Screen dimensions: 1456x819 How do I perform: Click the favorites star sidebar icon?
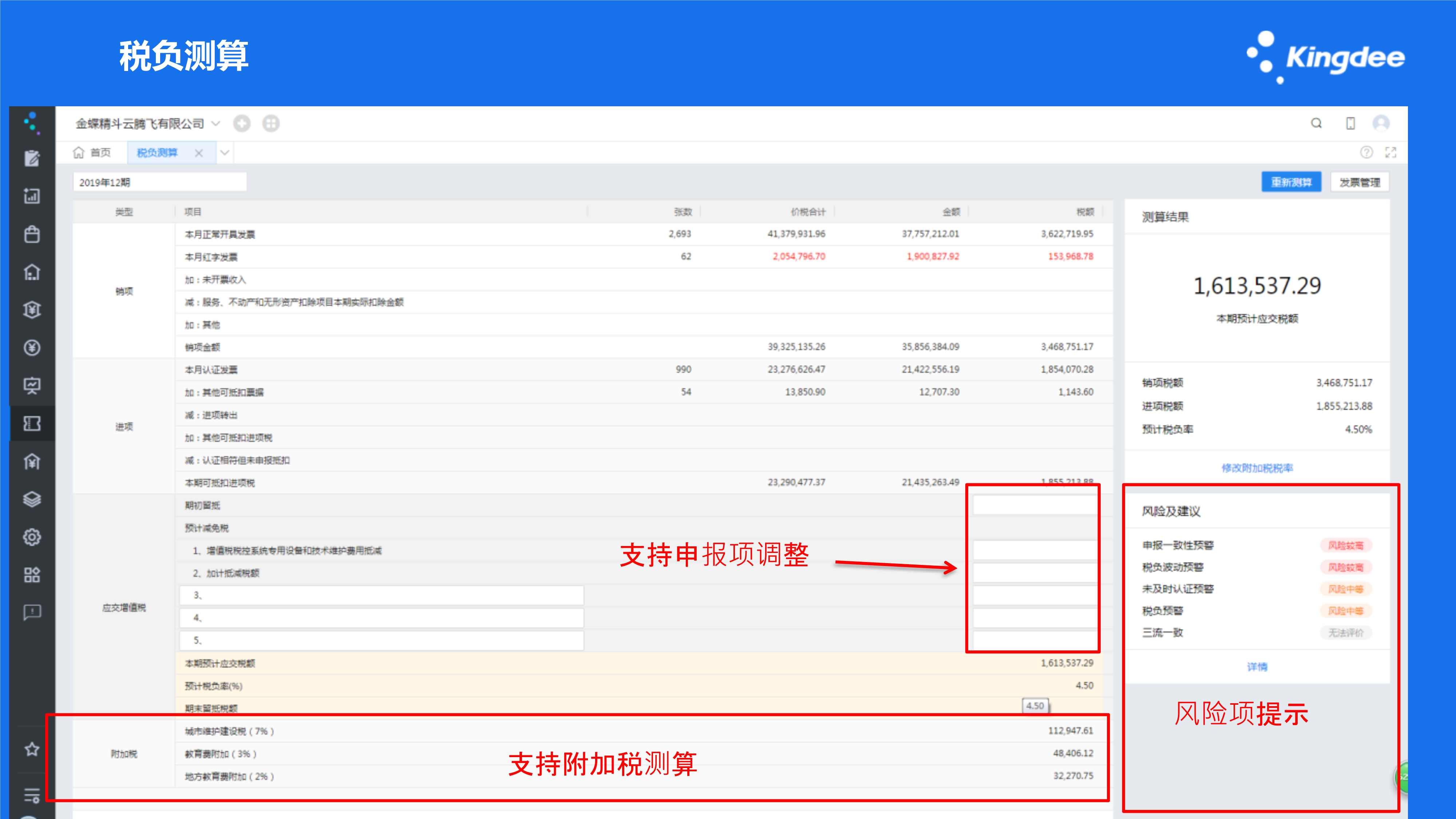(x=32, y=749)
